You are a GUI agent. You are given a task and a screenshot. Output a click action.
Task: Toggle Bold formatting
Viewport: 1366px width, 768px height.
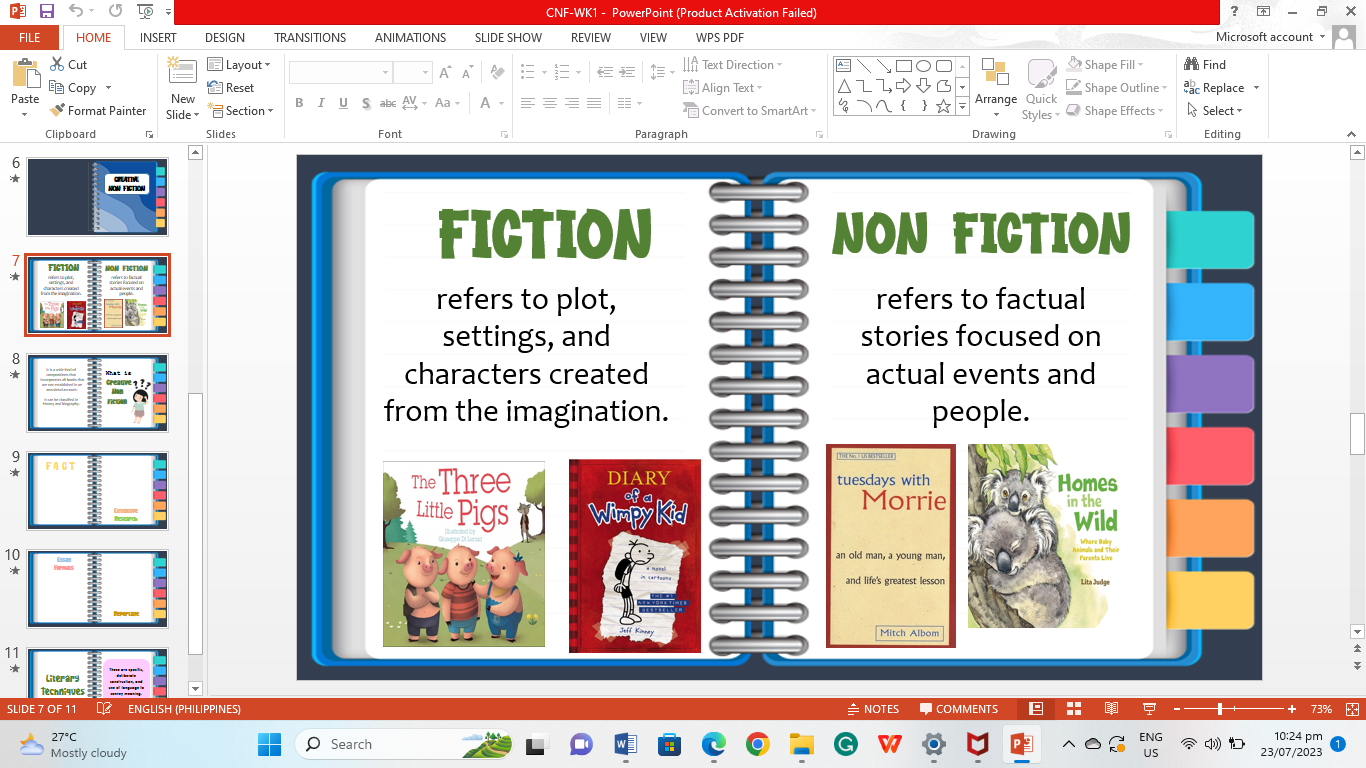pos(299,103)
